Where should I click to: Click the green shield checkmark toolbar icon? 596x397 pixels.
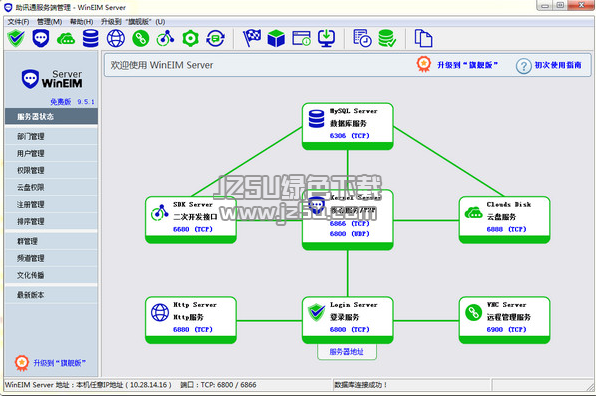16,38
